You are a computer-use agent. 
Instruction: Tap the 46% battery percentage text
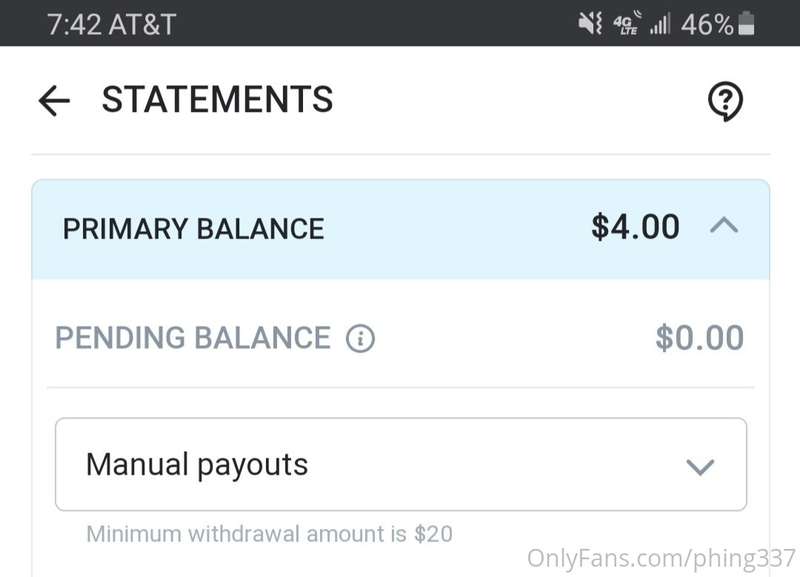point(707,24)
